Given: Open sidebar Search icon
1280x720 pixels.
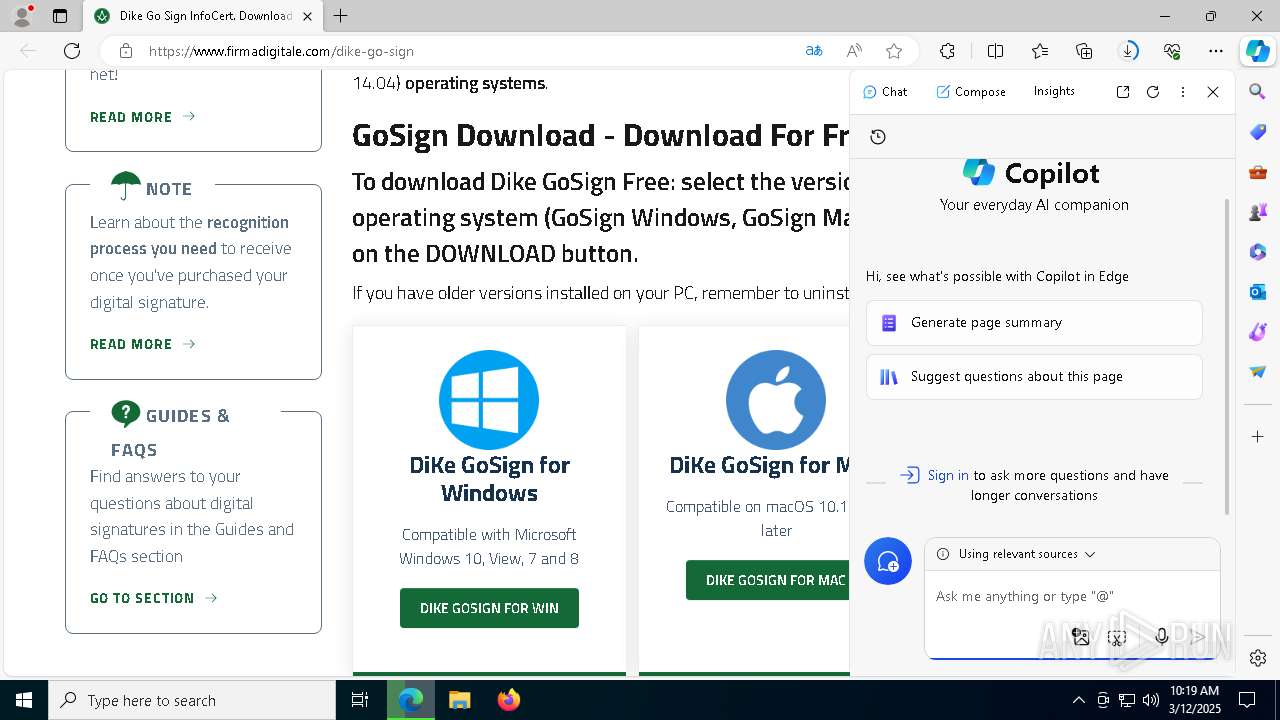Looking at the screenshot, I should pyautogui.click(x=1258, y=92).
